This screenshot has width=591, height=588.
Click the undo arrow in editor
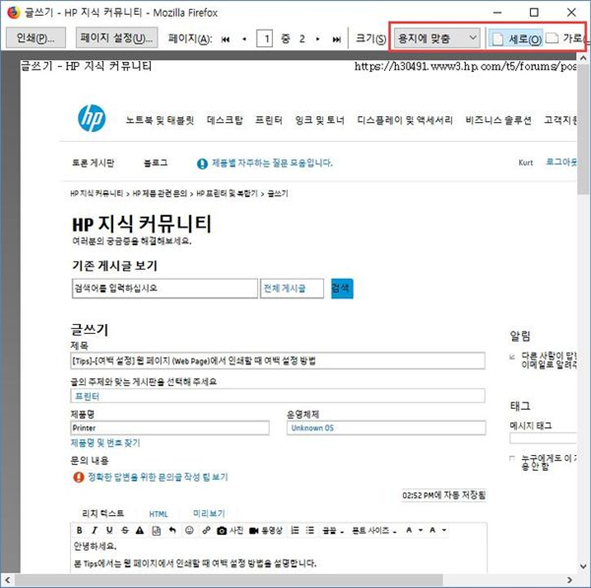coord(172,530)
